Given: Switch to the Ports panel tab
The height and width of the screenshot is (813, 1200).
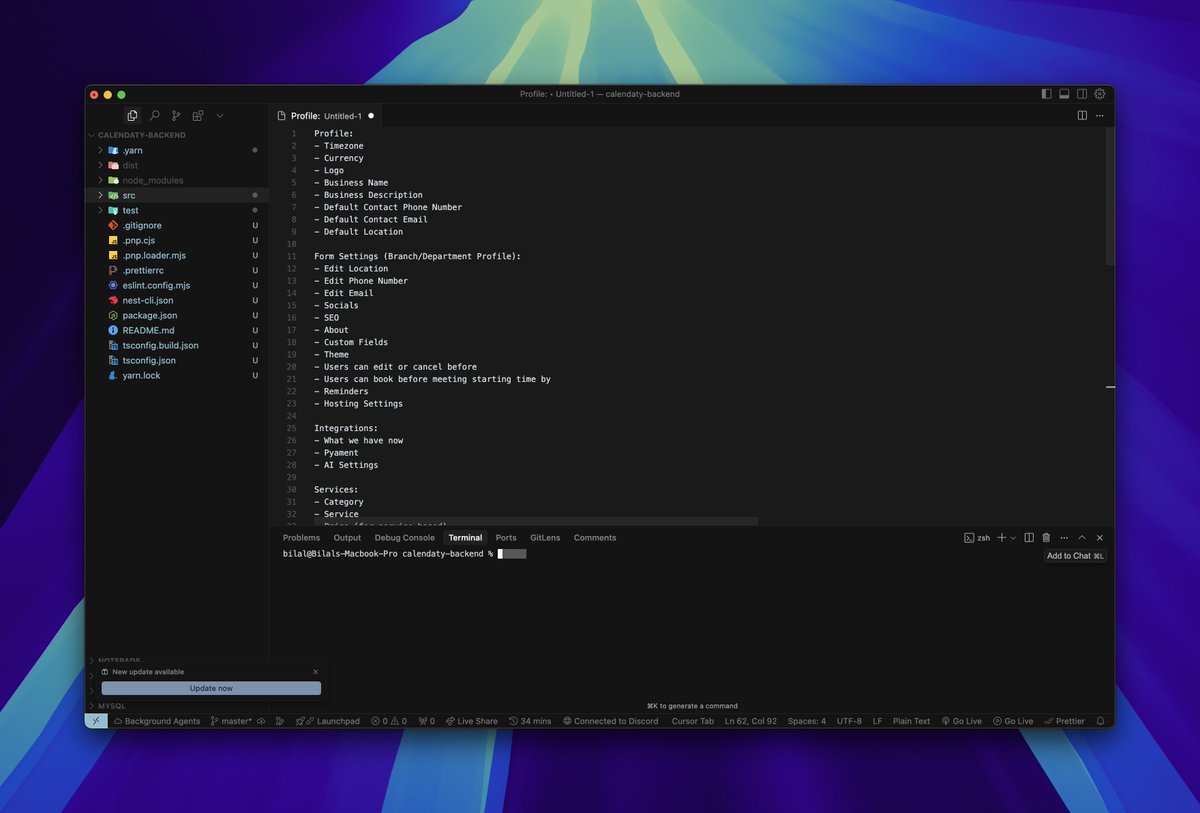Looking at the screenshot, I should tap(506, 538).
